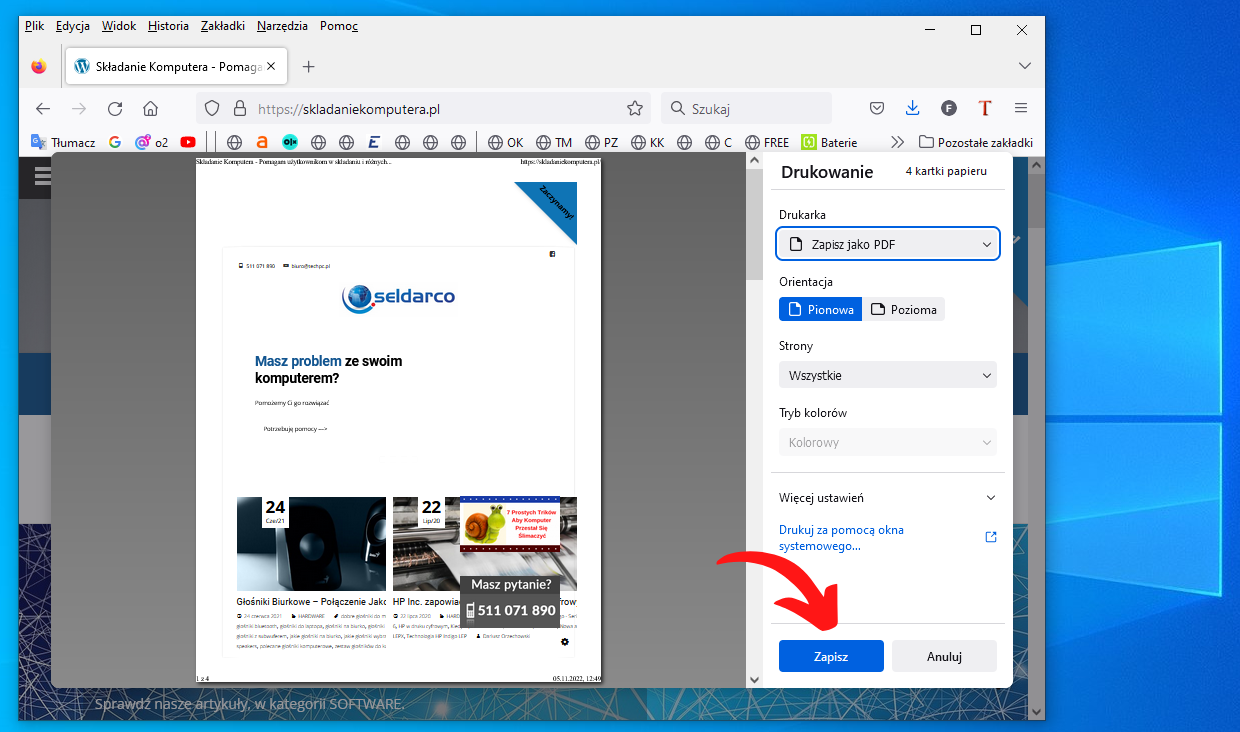
Task: Open the KK bookmark
Action: click(x=647, y=142)
